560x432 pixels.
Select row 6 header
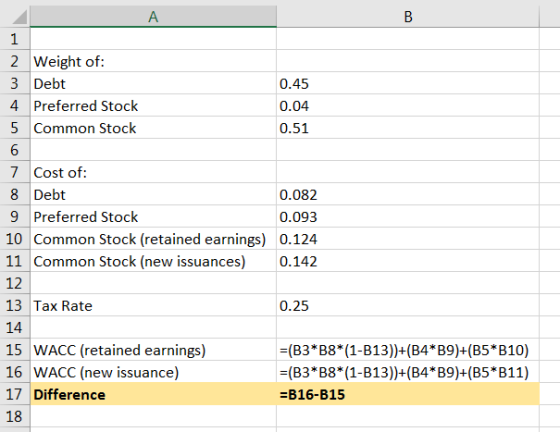tap(14, 150)
